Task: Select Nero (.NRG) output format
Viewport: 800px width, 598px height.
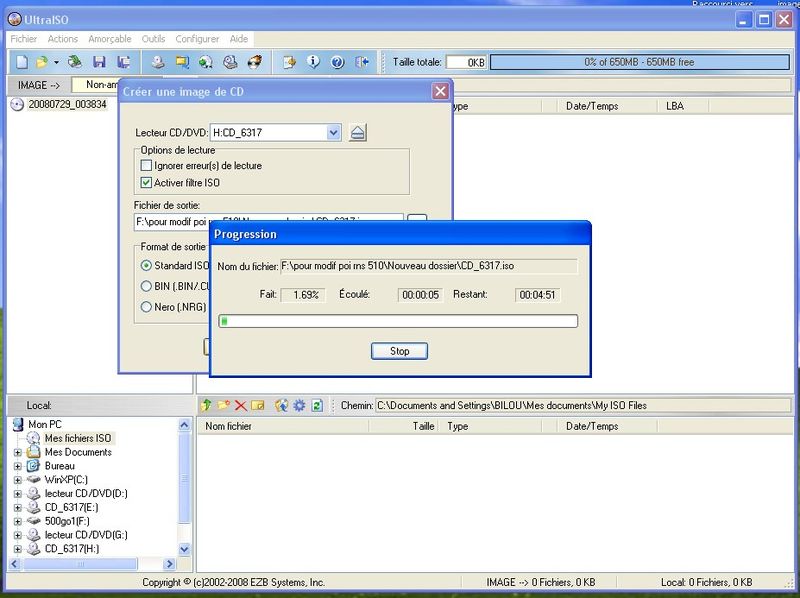Action: coord(146,307)
